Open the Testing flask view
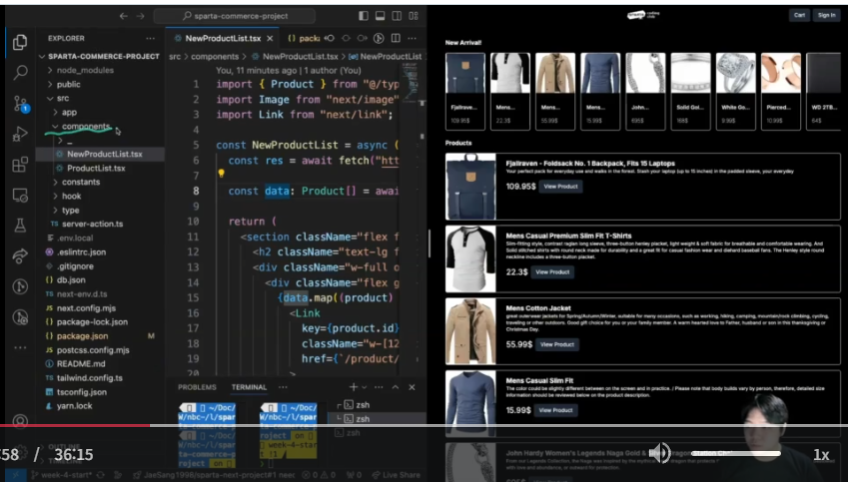Image resolution: width=848 pixels, height=482 pixels. pos(20,225)
